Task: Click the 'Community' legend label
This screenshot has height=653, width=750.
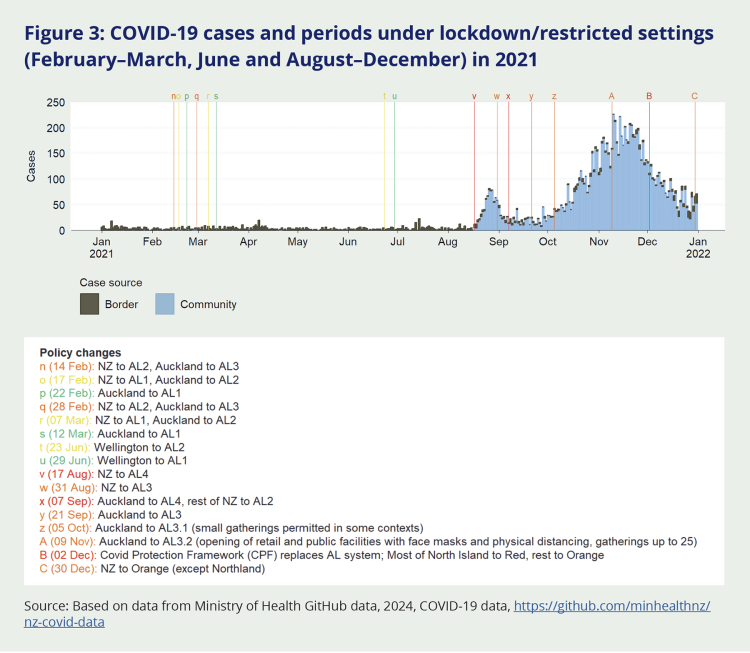Action: 209,304
